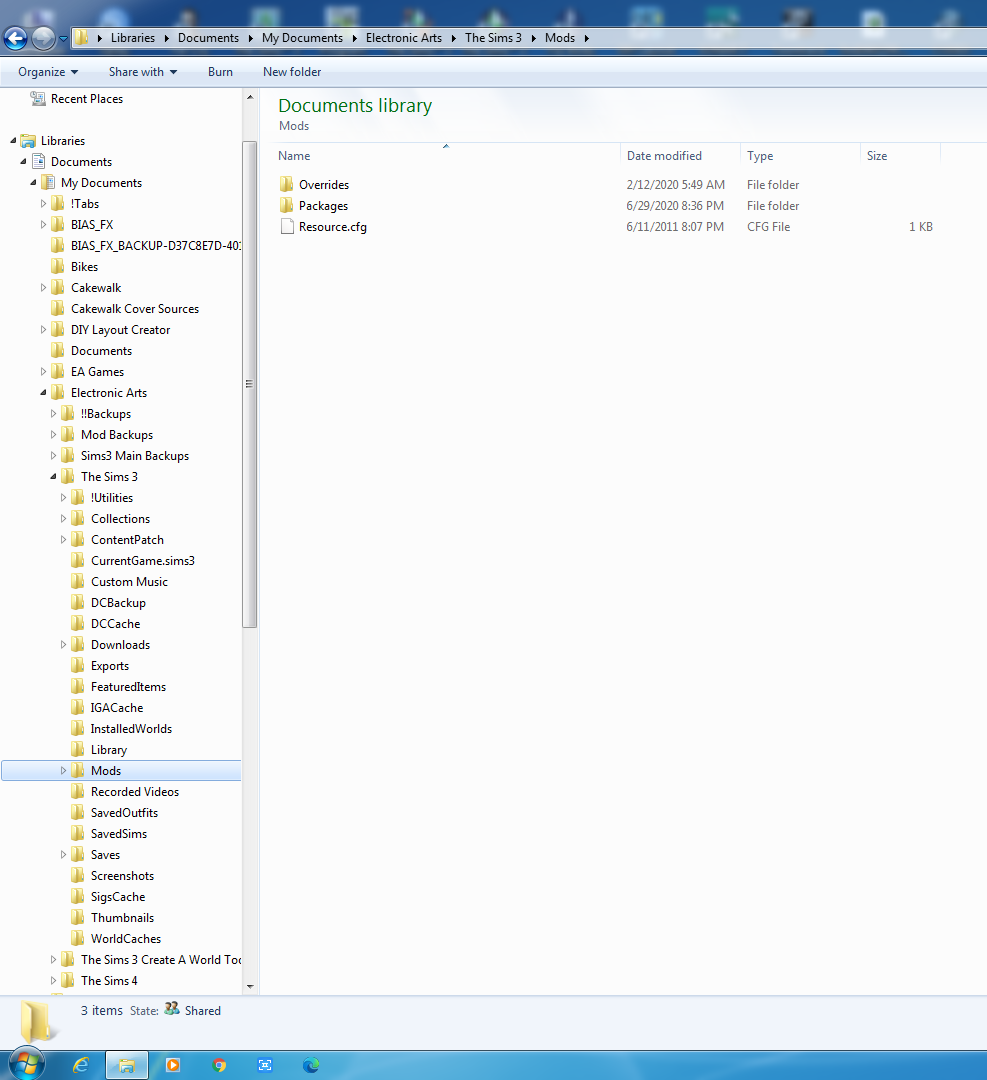Select ContentPatch folder icon
987x1080 pixels.
pyautogui.click(x=78, y=540)
